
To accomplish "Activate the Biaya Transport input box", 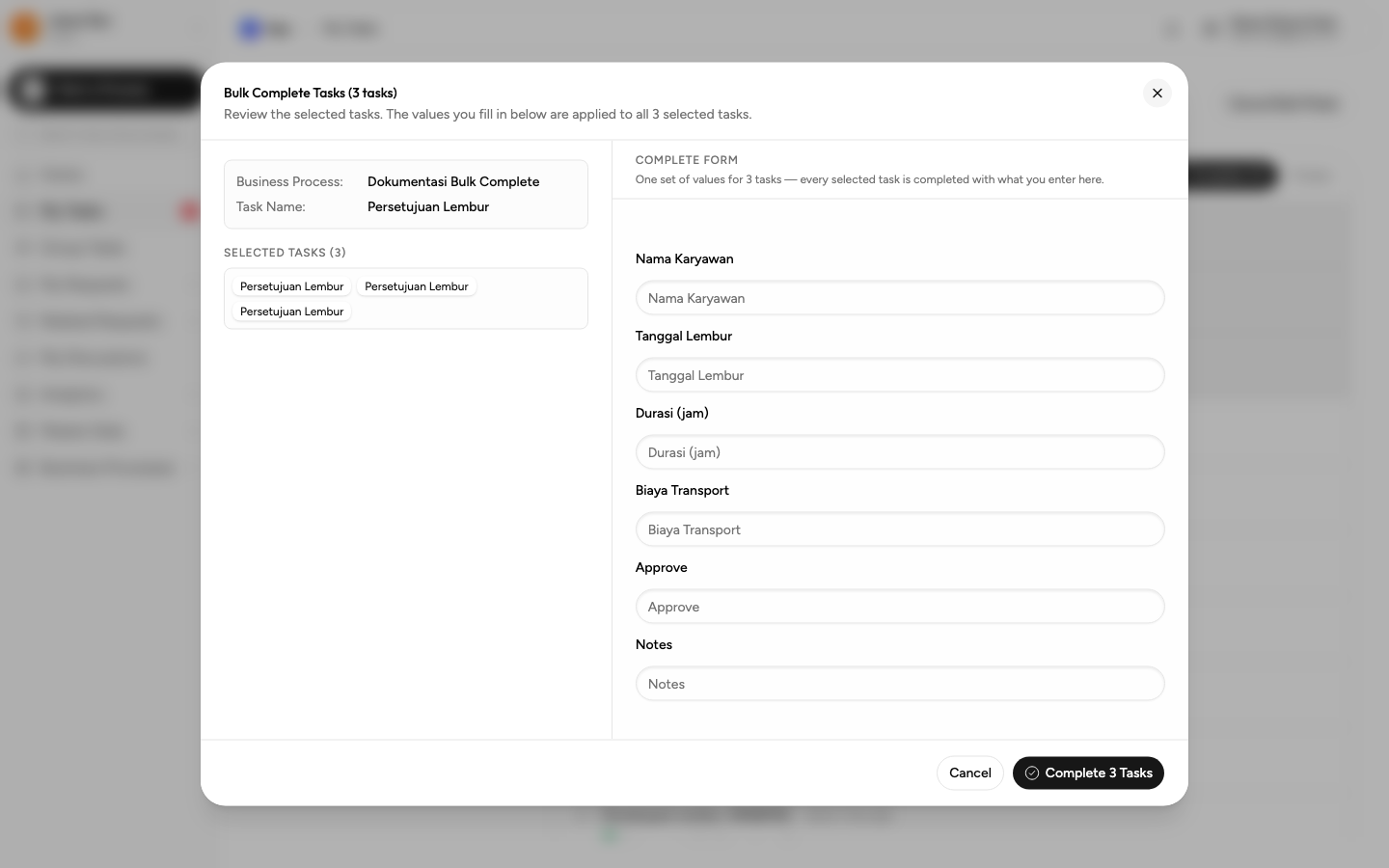I will click(x=900, y=529).
